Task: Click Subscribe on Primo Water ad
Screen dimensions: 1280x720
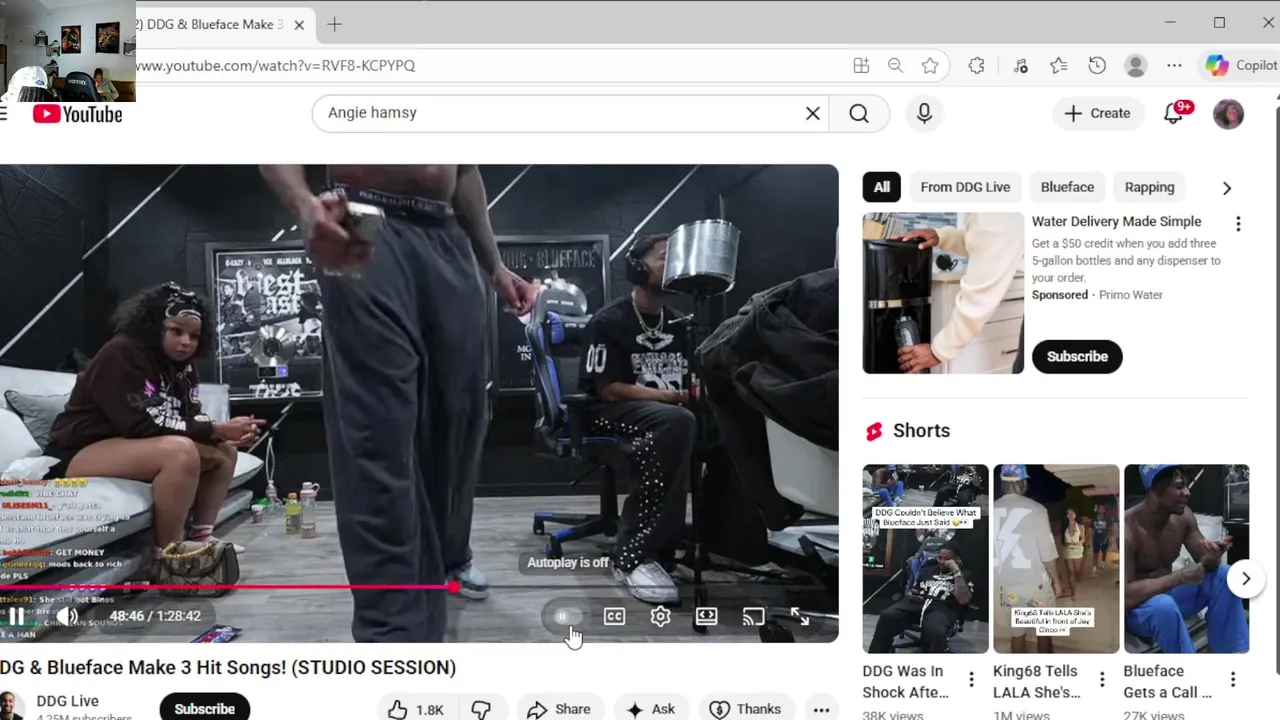Action: (x=1077, y=356)
